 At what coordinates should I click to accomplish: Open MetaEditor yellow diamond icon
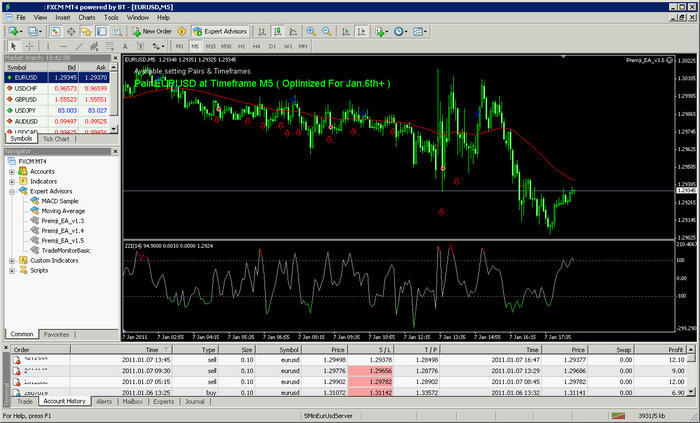point(182,31)
